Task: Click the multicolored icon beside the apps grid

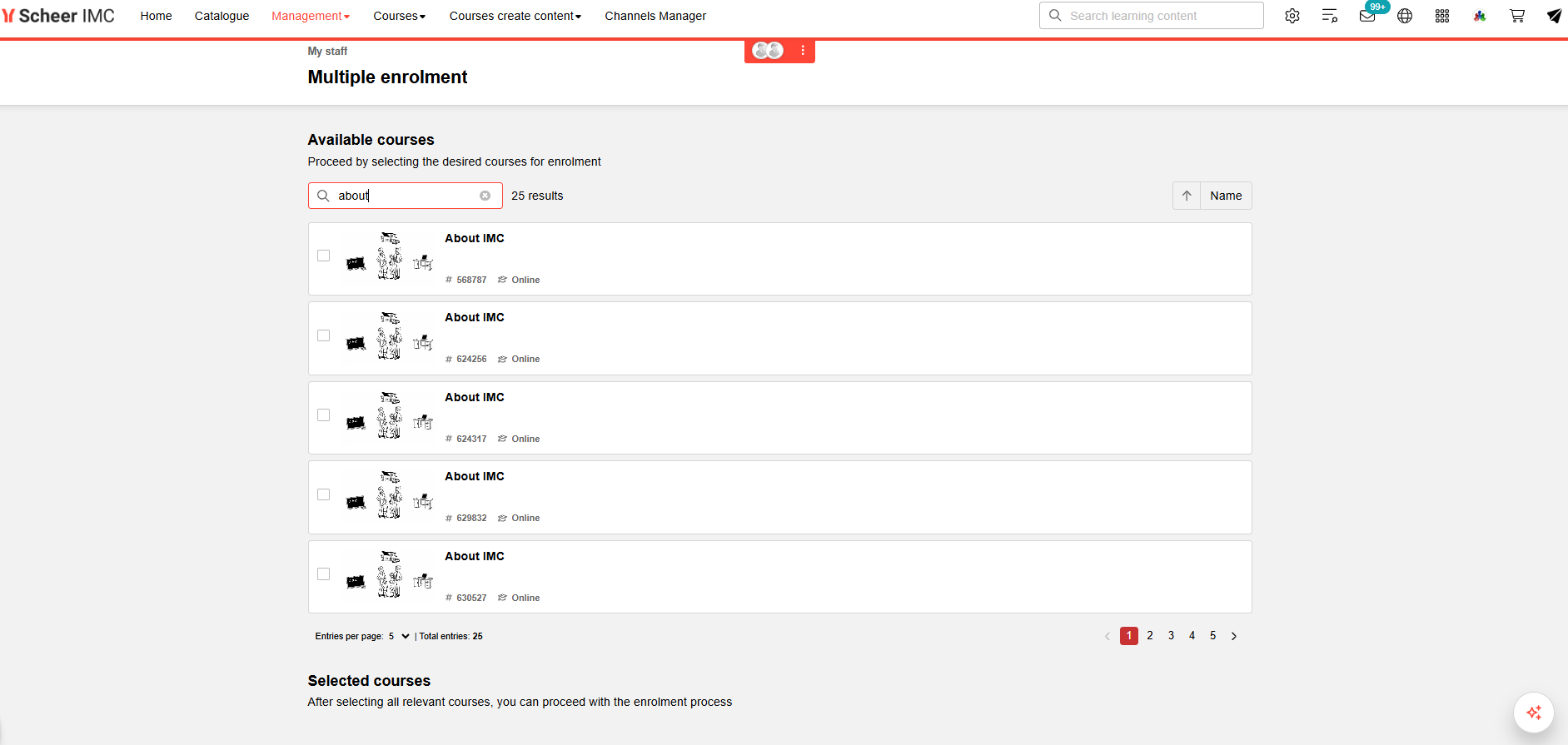Action: click(x=1480, y=16)
